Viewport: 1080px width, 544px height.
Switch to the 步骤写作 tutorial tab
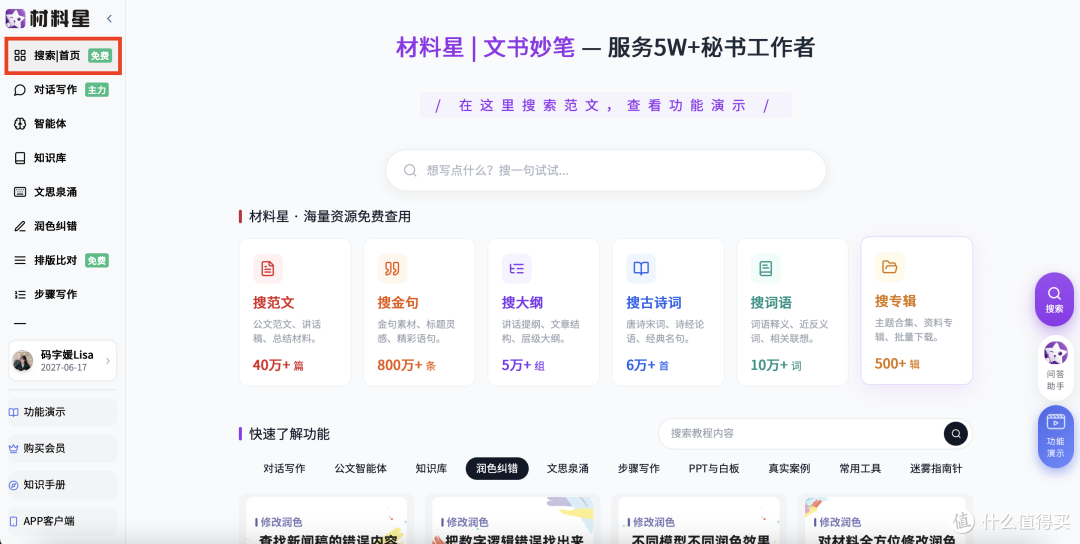click(638, 469)
